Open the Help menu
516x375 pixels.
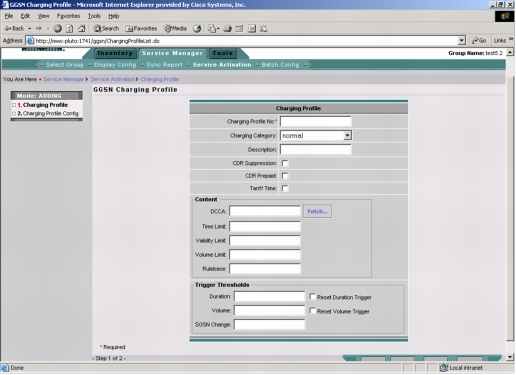(x=114, y=16)
